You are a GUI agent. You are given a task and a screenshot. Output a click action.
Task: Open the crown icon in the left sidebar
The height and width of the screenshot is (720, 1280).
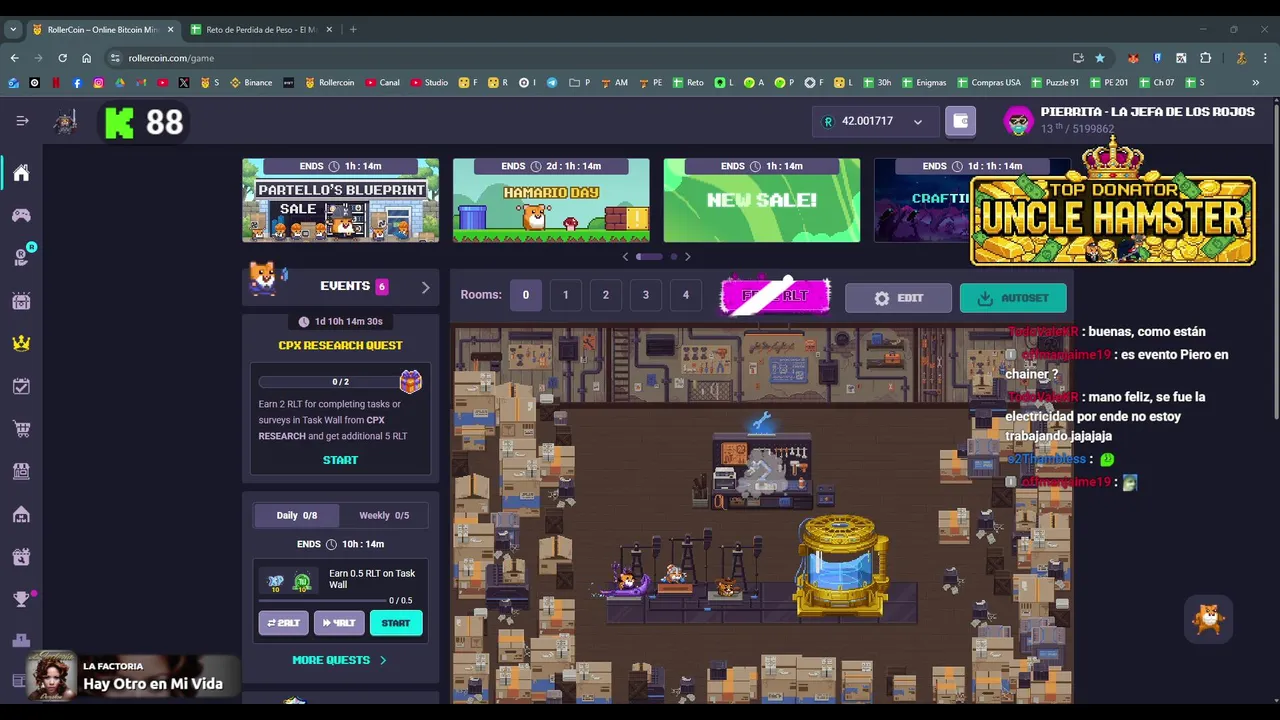(x=21, y=343)
